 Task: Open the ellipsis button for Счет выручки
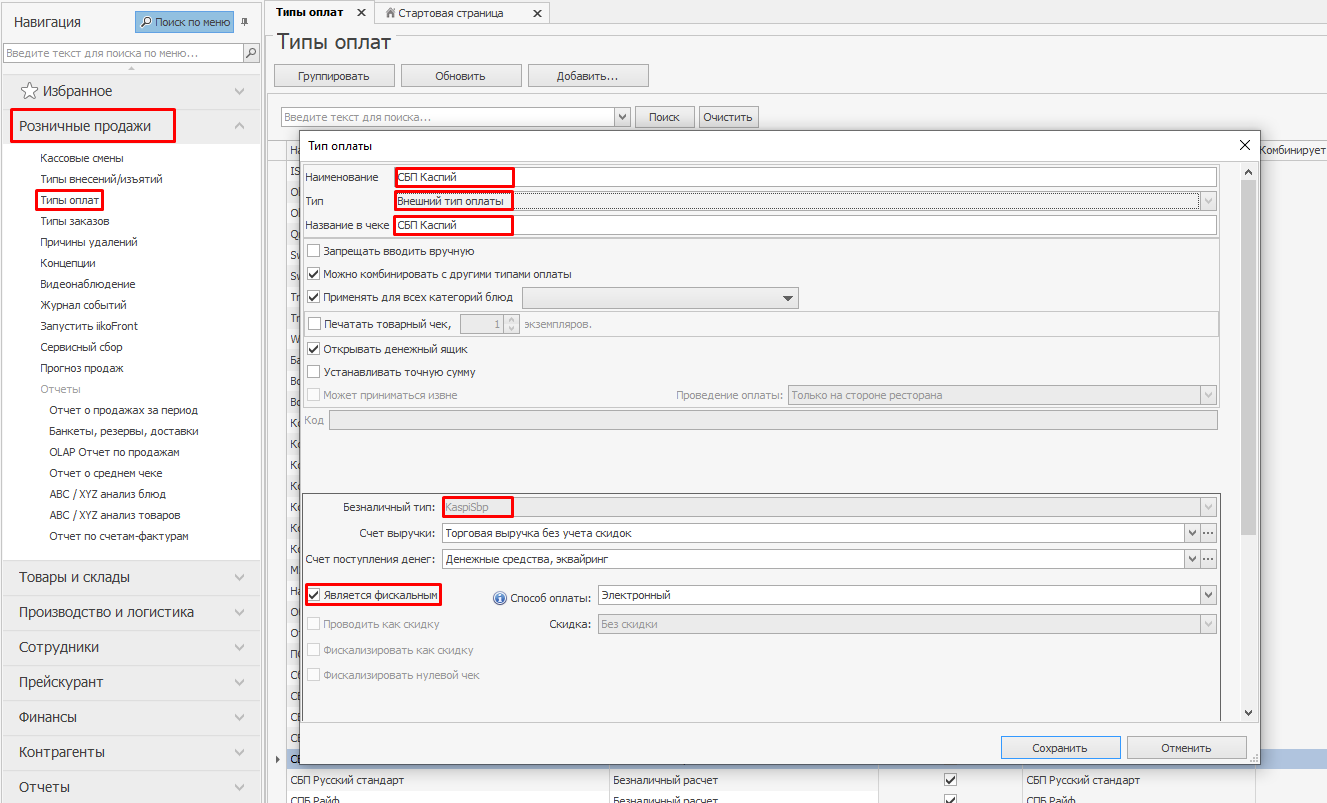pos(1208,533)
